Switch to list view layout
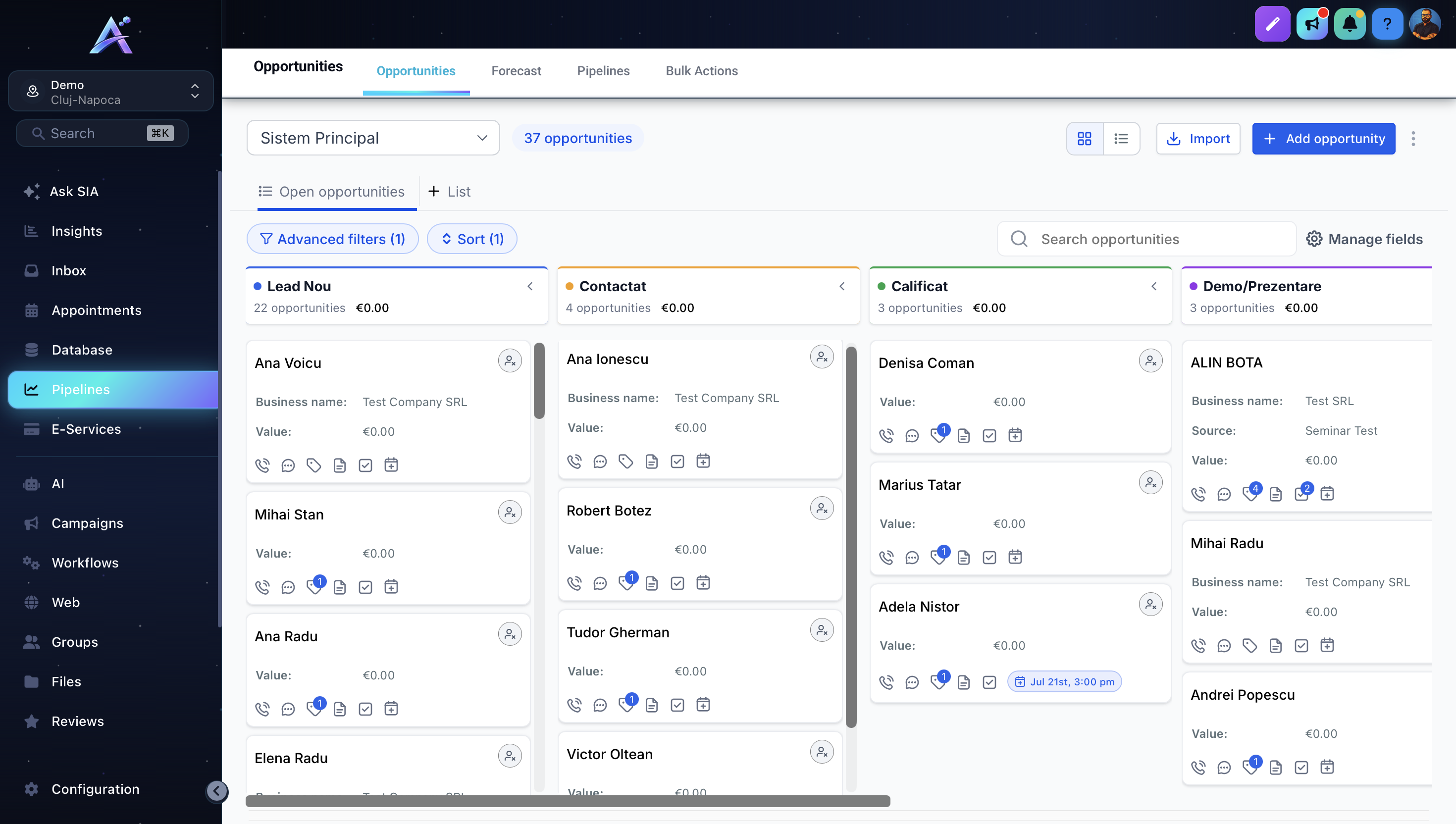Image resolution: width=1456 pixels, height=824 pixels. click(1121, 139)
